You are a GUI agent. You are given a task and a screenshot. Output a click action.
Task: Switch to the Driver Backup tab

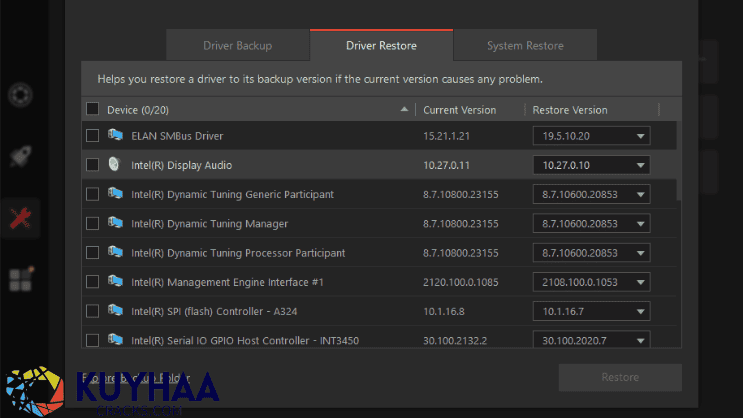coord(238,45)
